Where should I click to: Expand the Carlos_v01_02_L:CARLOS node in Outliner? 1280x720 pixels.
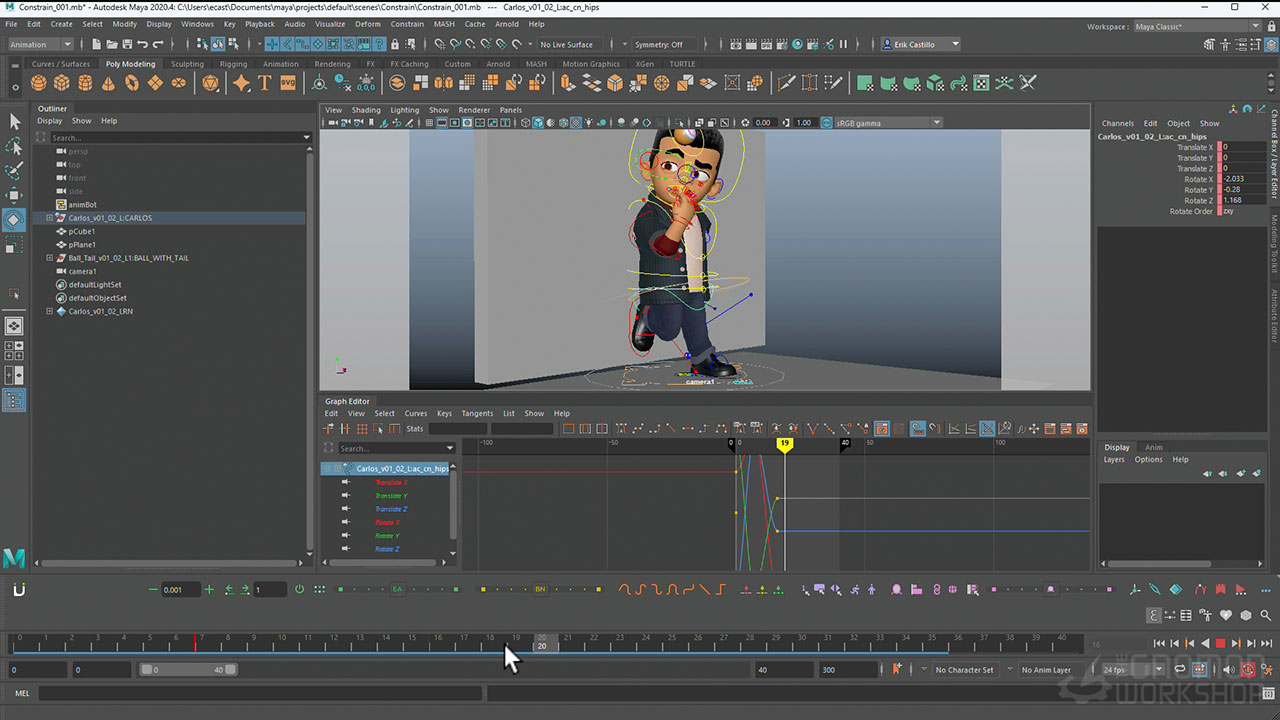[x=50, y=218]
